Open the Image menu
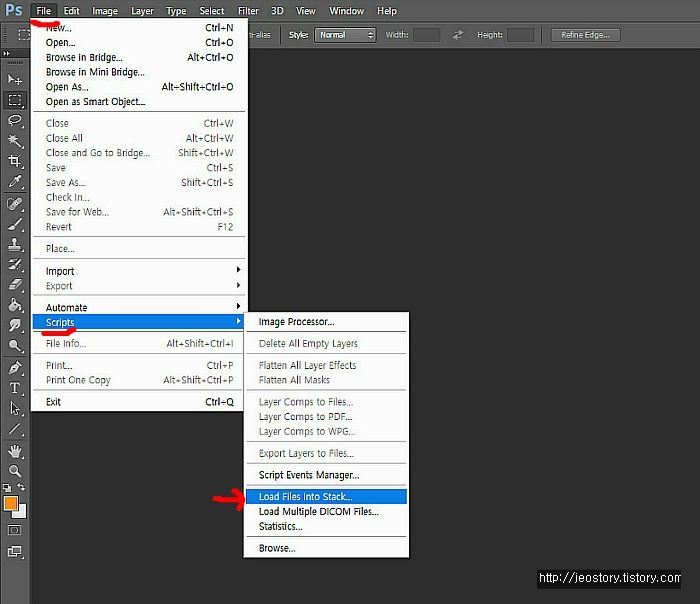Viewport: 700px width, 604px height. [105, 11]
